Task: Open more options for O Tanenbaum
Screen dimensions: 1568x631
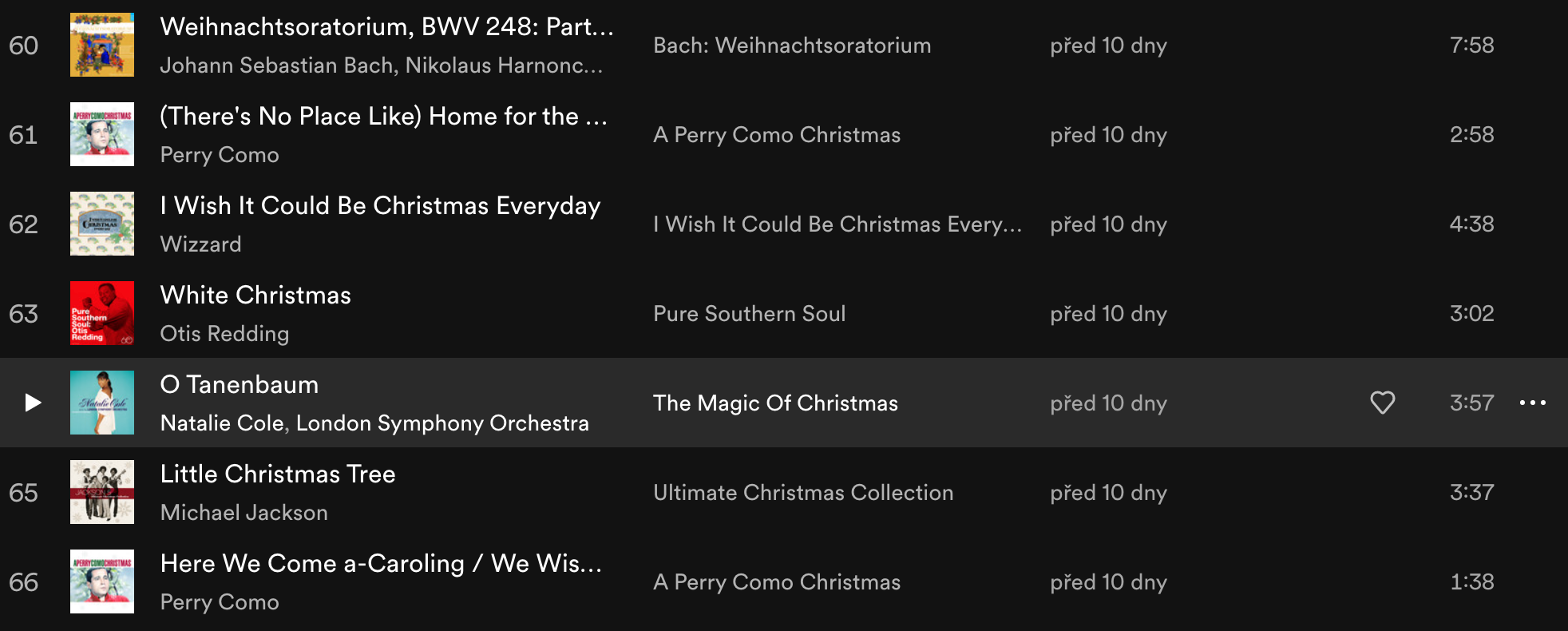Action: [x=1532, y=403]
